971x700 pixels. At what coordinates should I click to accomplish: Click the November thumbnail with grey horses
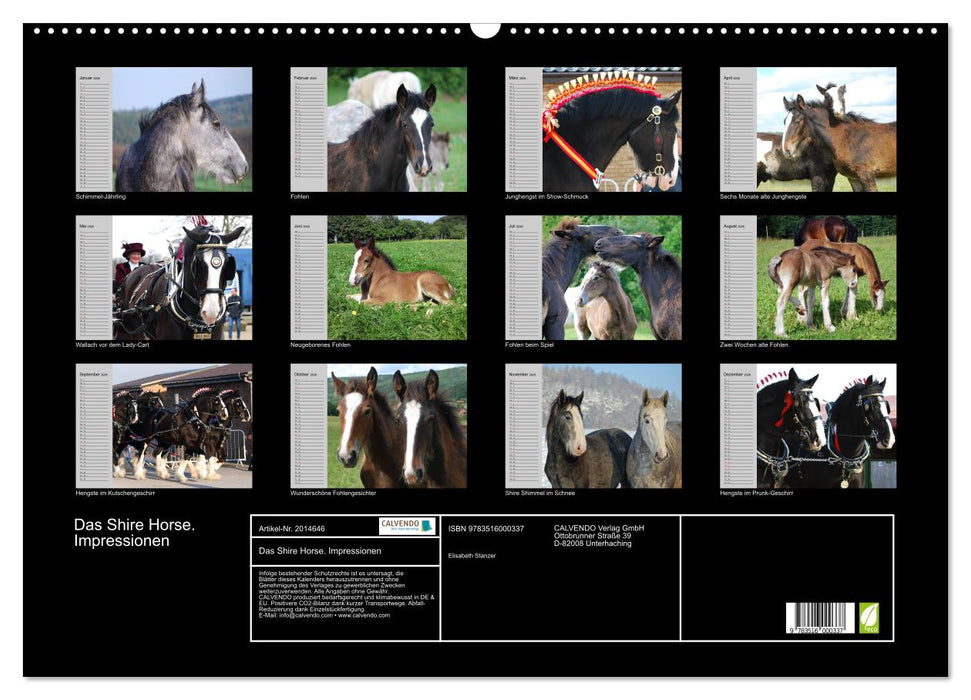(600, 430)
